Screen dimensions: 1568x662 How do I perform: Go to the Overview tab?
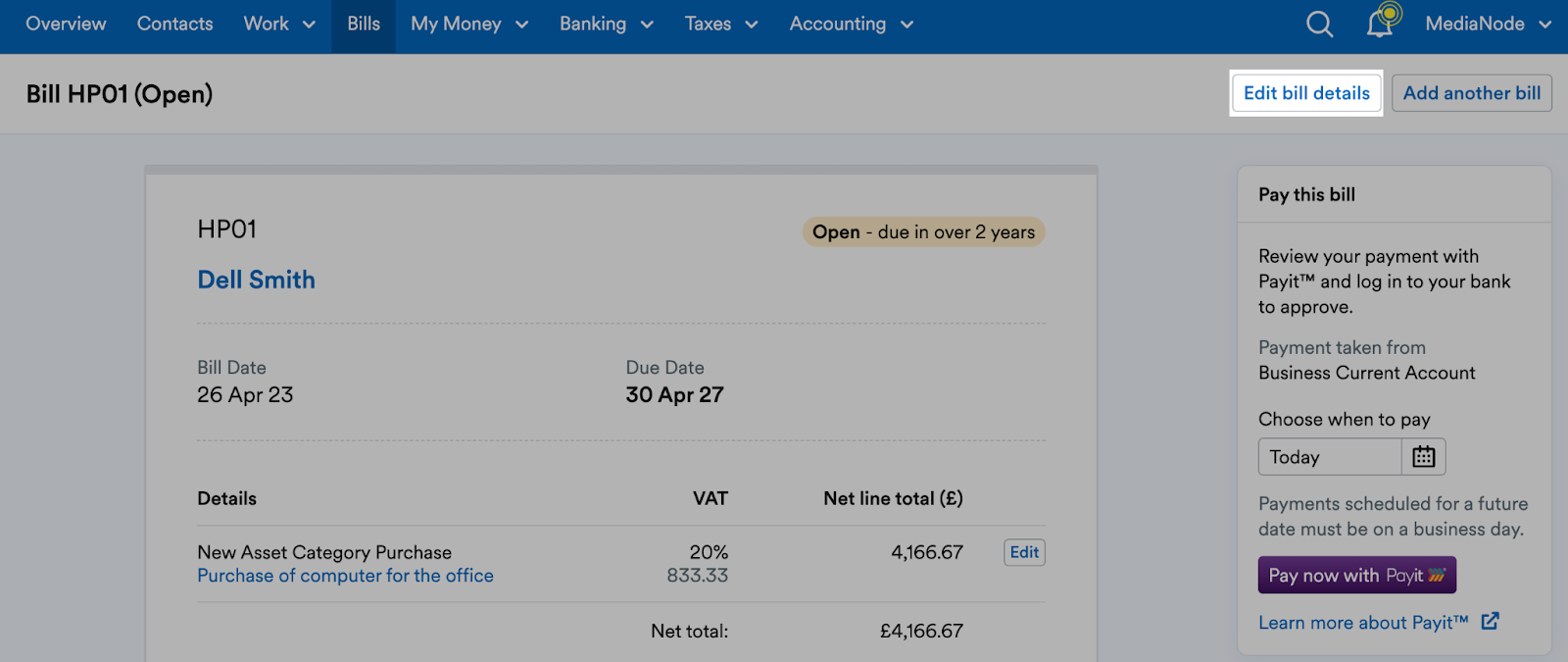pyautogui.click(x=66, y=24)
